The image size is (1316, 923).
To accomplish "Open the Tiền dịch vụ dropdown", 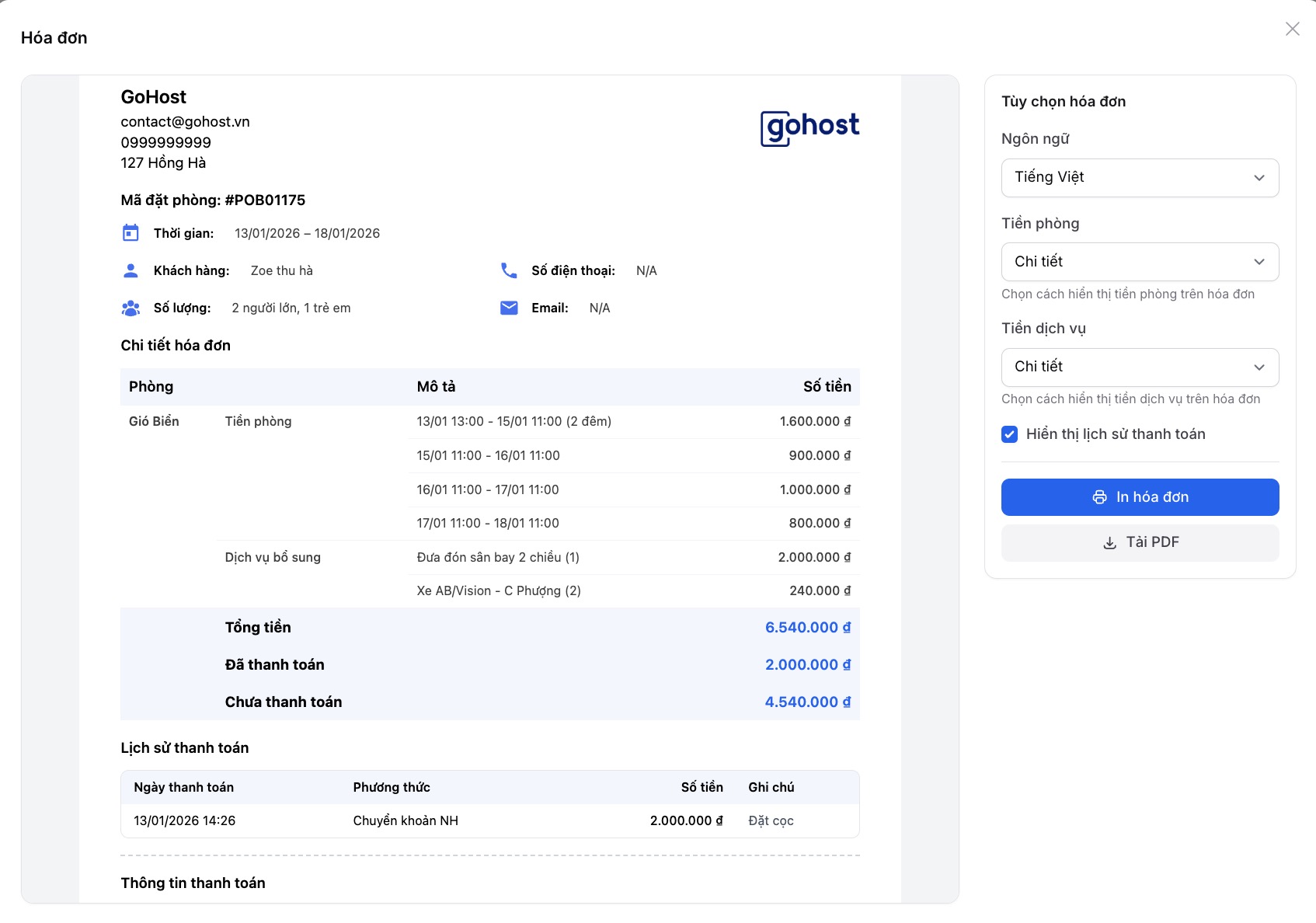I will click(1140, 367).
